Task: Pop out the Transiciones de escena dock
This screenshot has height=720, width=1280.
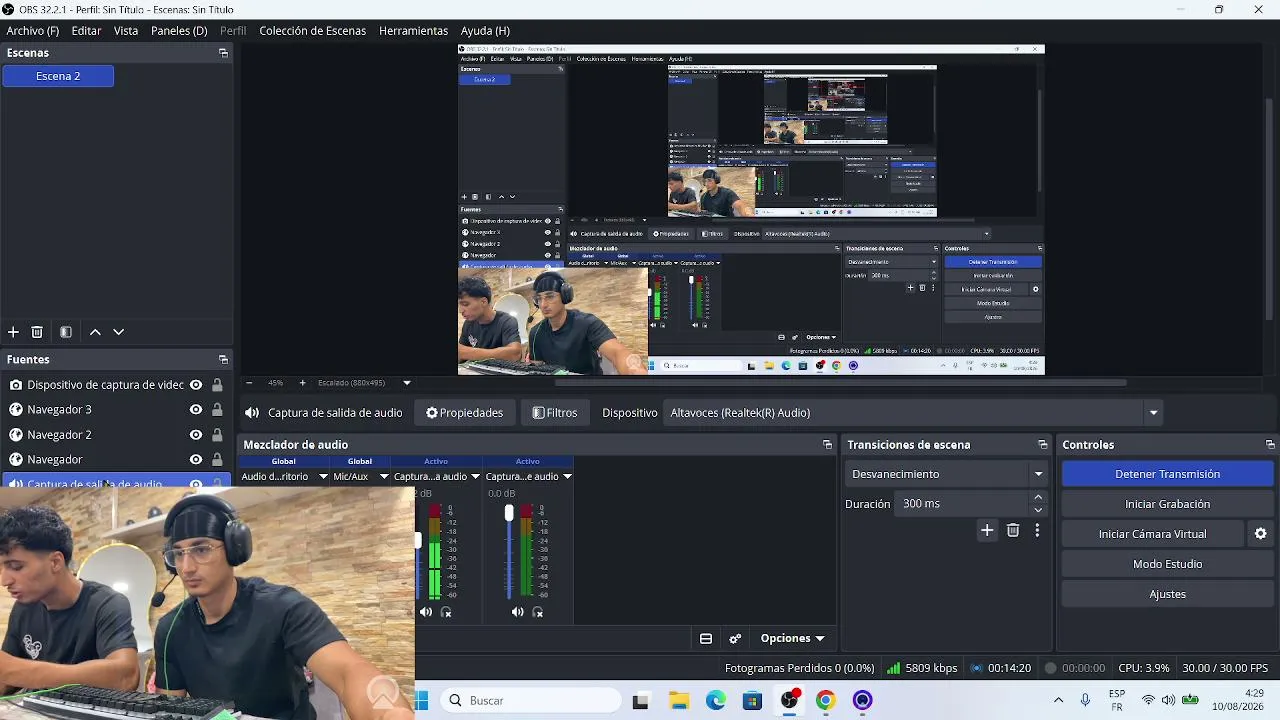Action: [1042, 445]
